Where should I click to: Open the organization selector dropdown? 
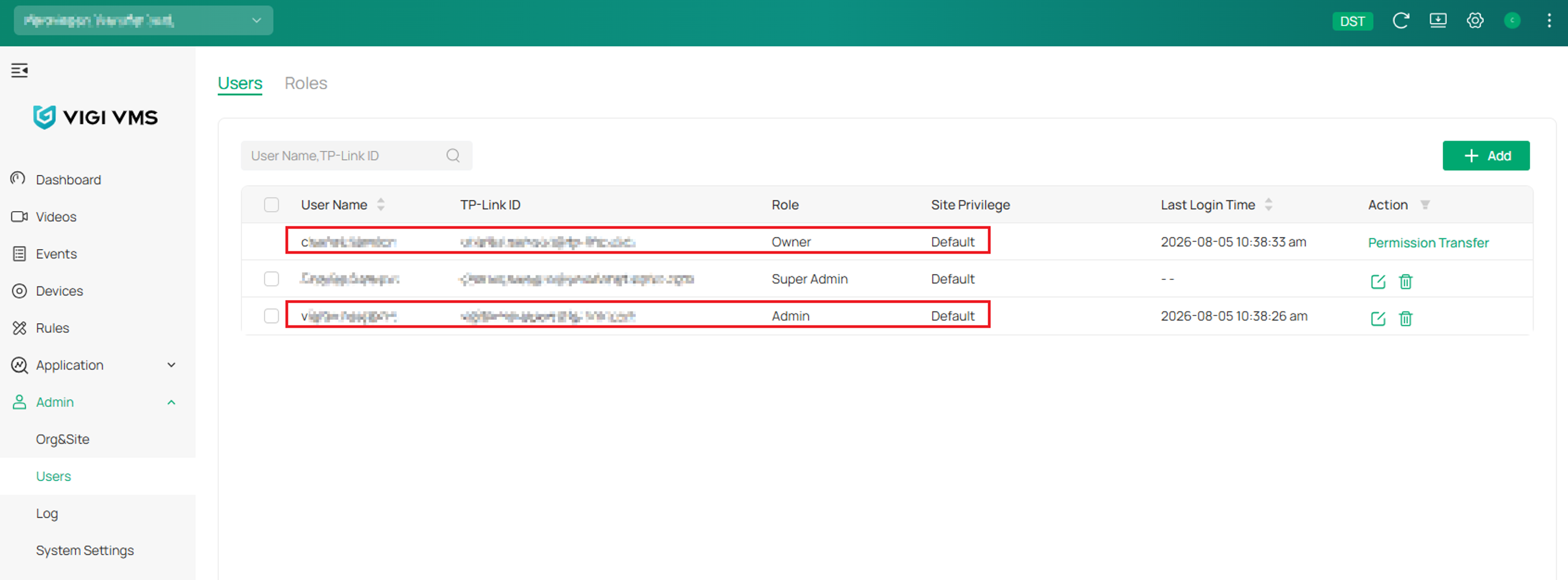click(x=144, y=21)
